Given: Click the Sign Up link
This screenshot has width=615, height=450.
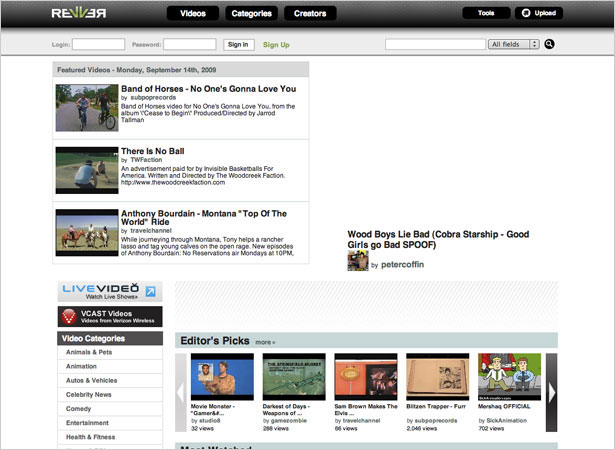Looking at the screenshot, I should tap(276, 45).
